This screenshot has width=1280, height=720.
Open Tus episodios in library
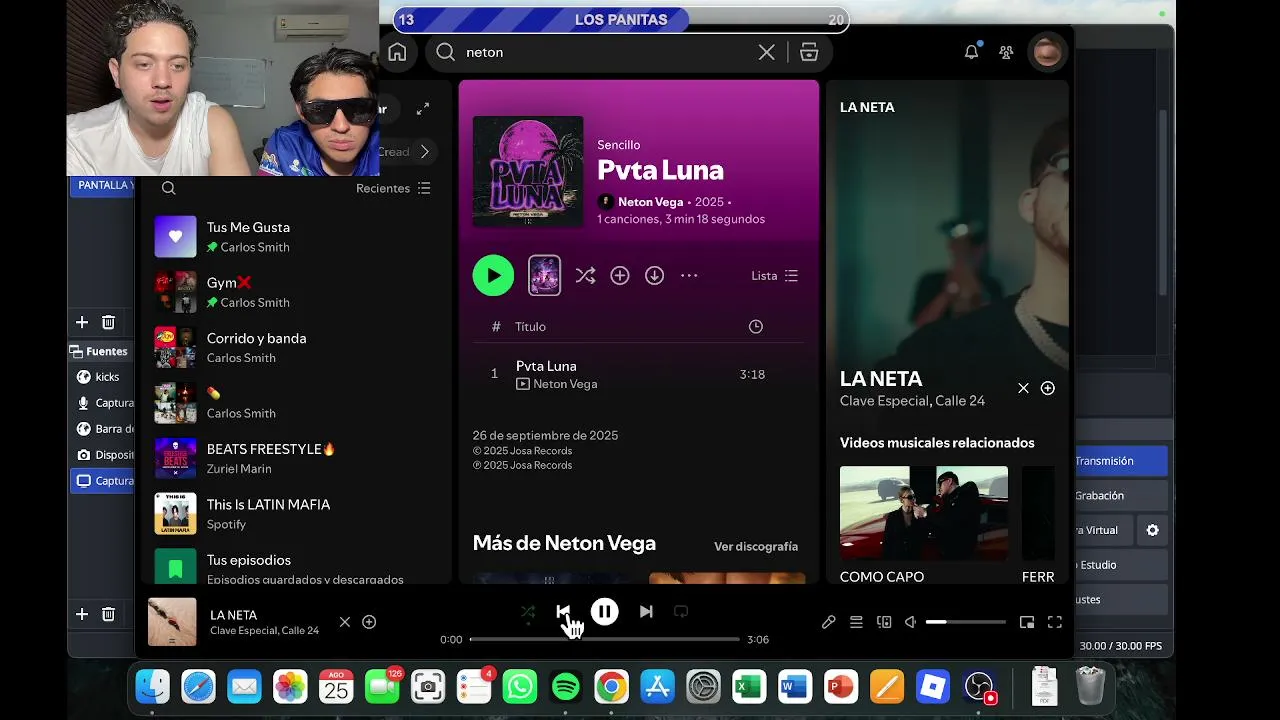[292, 567]
